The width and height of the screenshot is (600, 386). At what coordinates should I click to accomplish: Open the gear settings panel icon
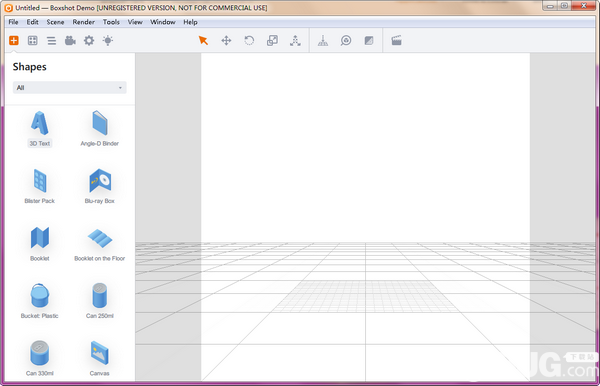tap(89, 40)
